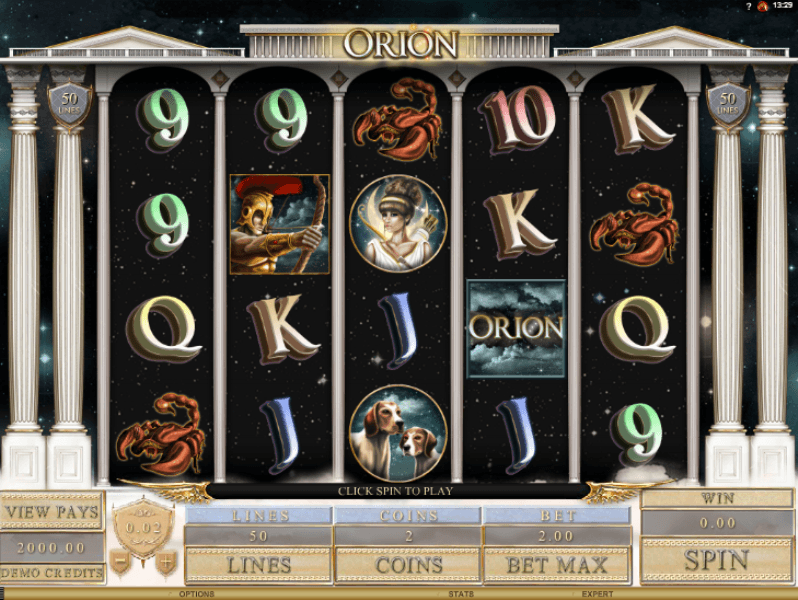Image resolution: width=798 pixels, height=600 pixels.
Task: Switch to EXPERT mode
Action: coord(597,594)
